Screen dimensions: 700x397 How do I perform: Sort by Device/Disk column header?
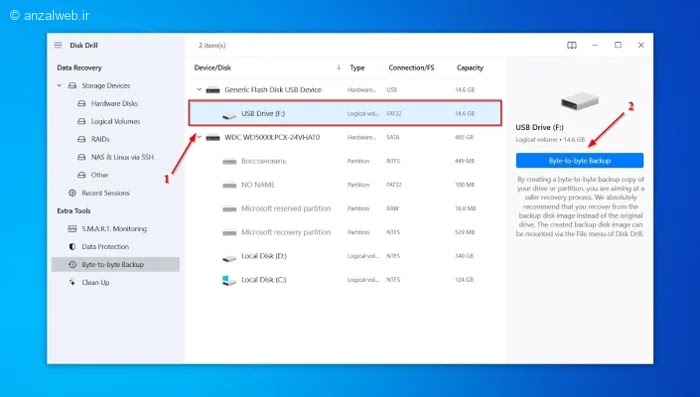(212, 67)
